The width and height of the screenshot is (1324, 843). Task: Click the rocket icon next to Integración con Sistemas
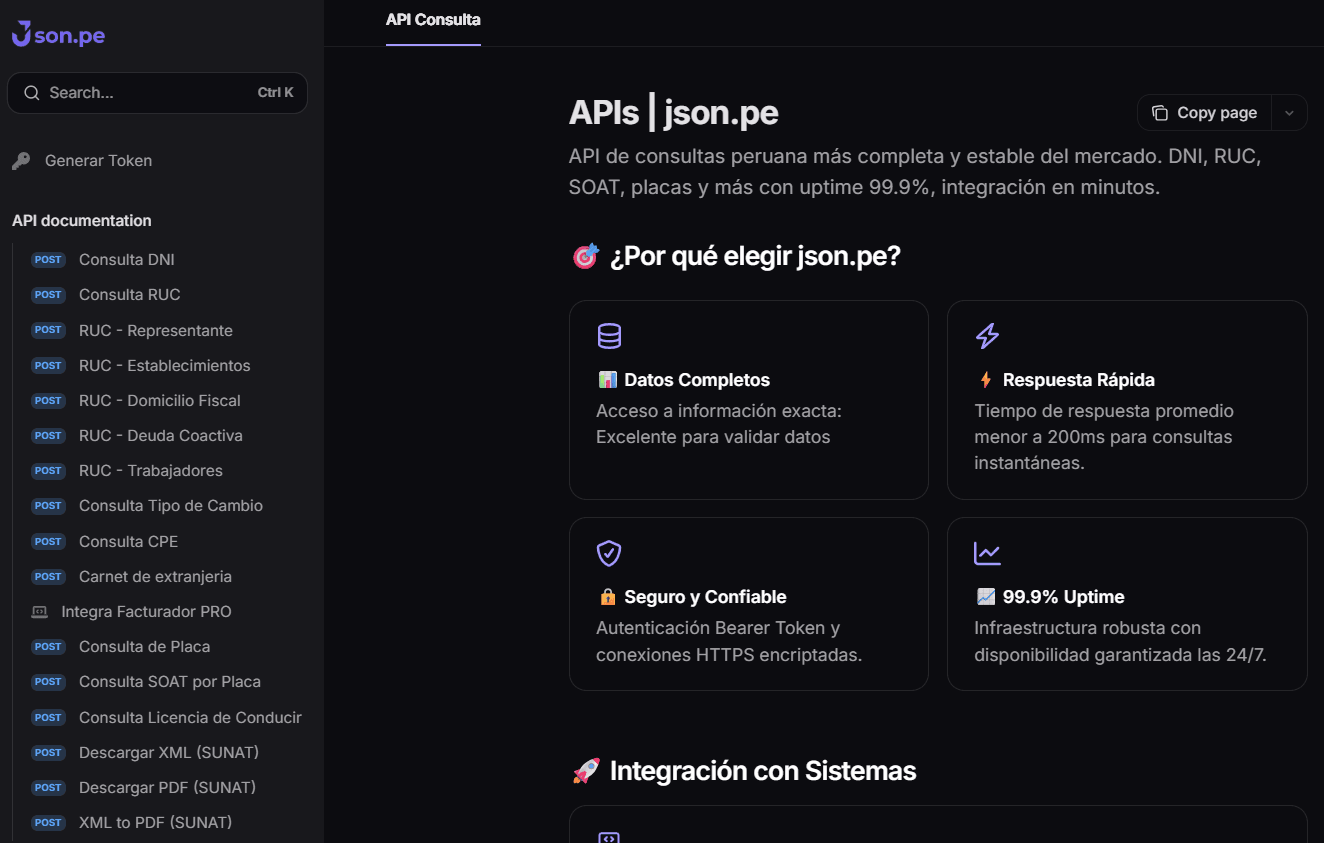(585, 770)
